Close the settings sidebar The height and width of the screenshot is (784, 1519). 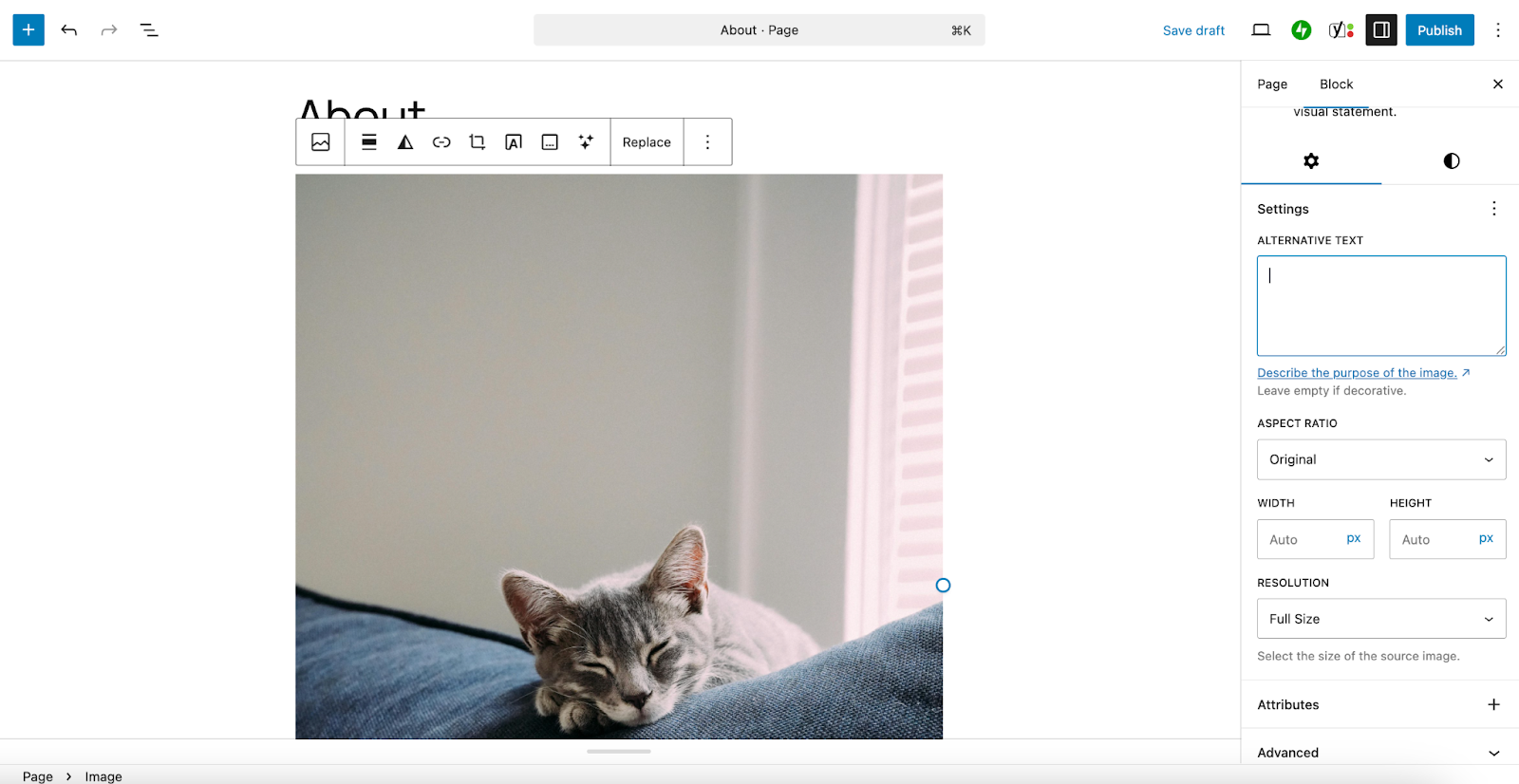[1498, 84]
